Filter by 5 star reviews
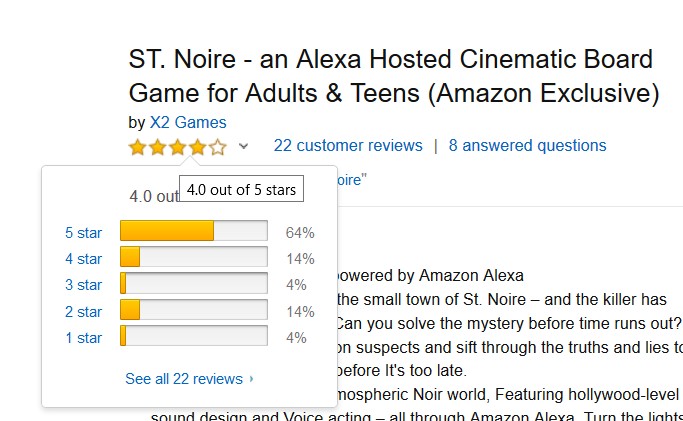Screen dimensions: 683x421 84,233
